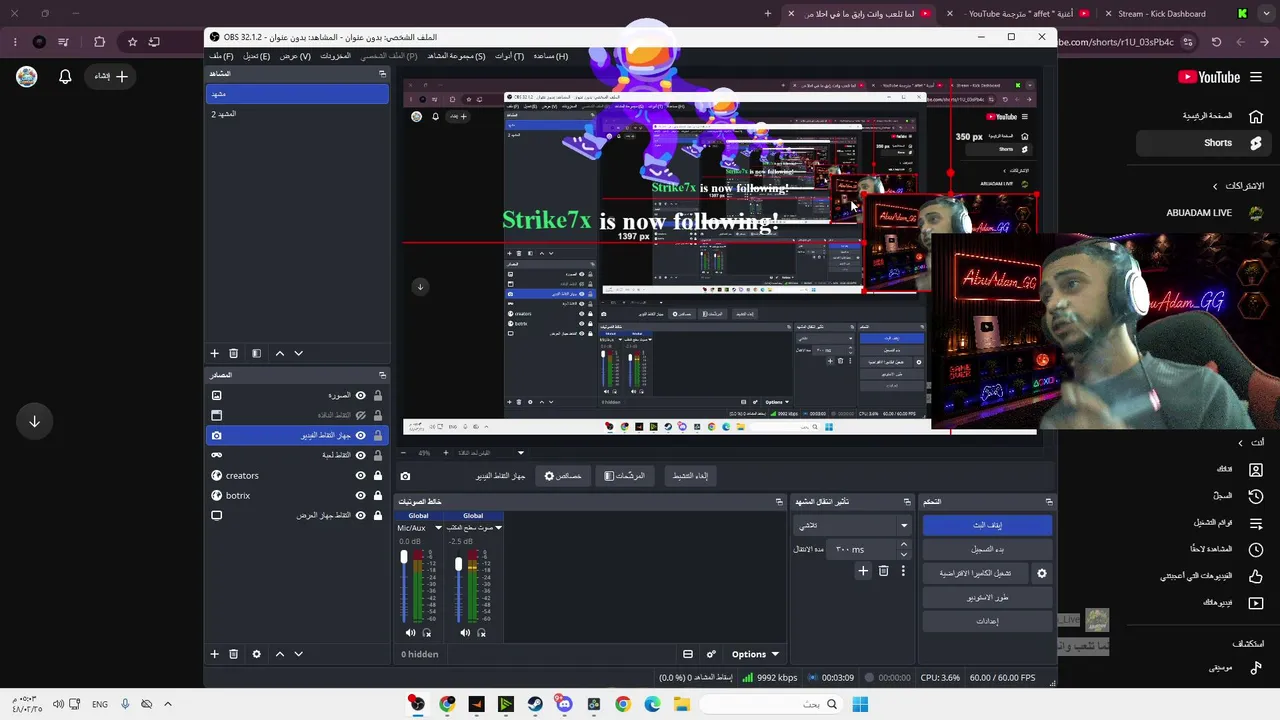1280x720 pixels.
Task: Show the hidden window capture source
Action: click(x=361, y=415)
